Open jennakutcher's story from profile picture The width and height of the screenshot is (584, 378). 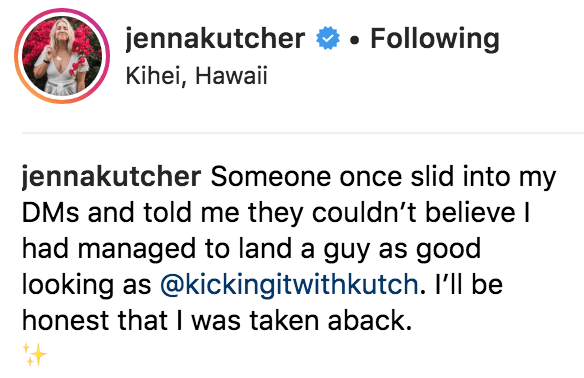click(x=62, y=56)
